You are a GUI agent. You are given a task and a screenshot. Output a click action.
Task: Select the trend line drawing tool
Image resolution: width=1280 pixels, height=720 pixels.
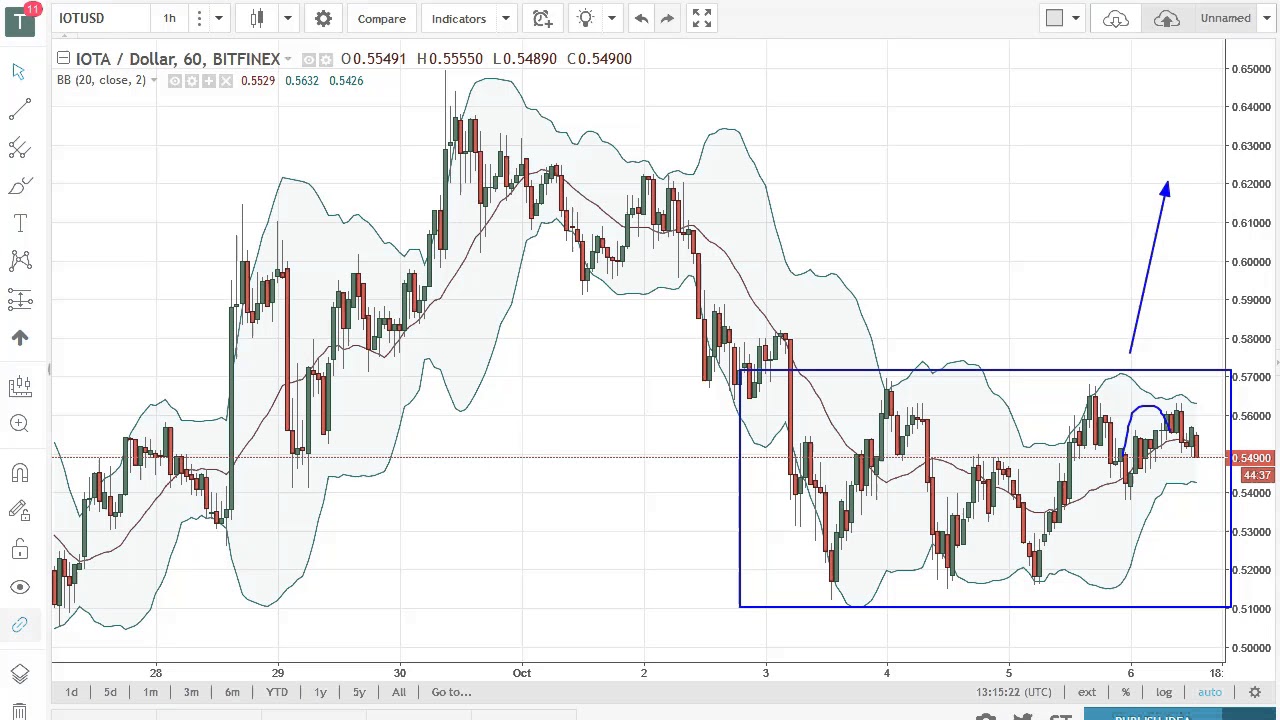[x=19, y=109]
